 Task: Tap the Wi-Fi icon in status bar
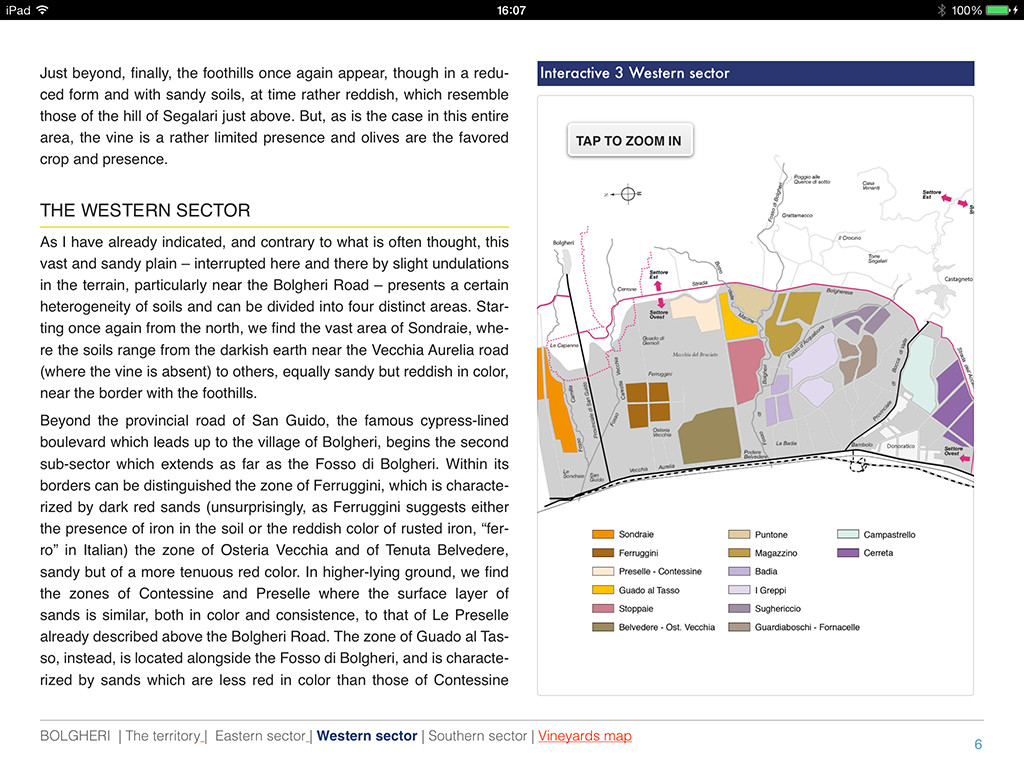click(x=42, y=10)
